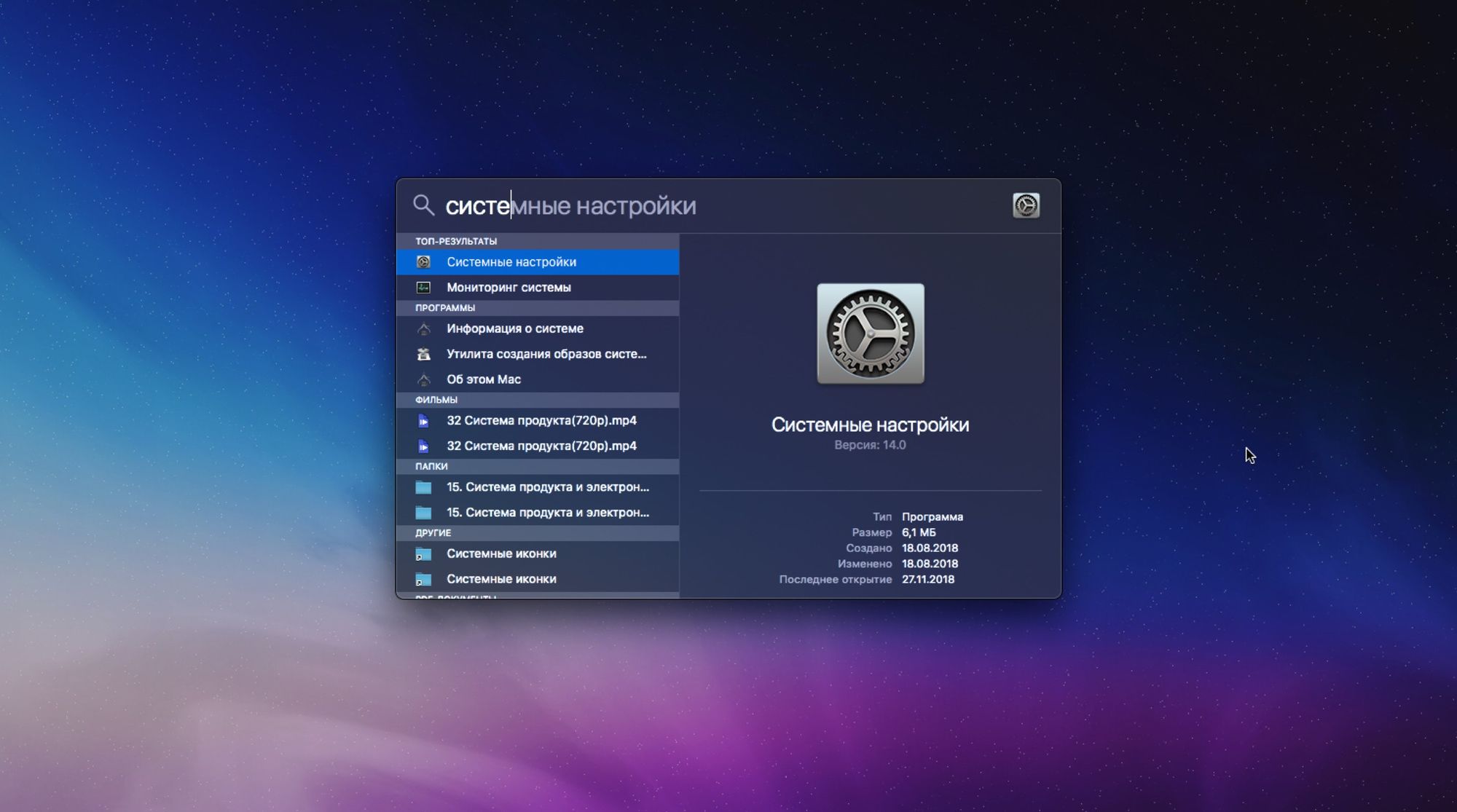Click the Создано label in preview
Viewport: 1457px width, 812px height.
pyautogui.click(x=868, y=548)
